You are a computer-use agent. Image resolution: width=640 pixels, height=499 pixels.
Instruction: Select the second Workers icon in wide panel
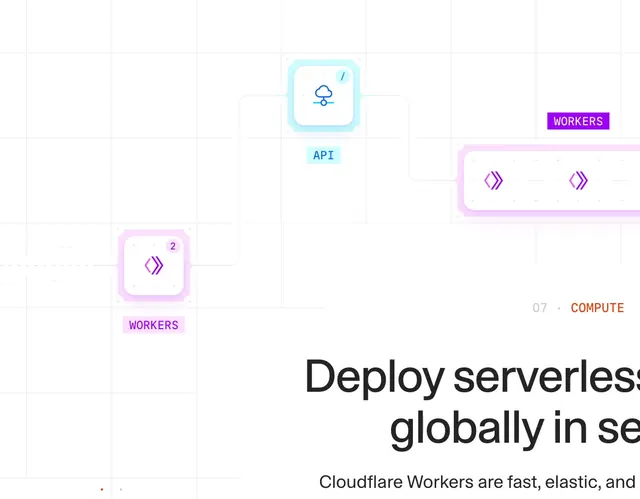tap(578, 180)
